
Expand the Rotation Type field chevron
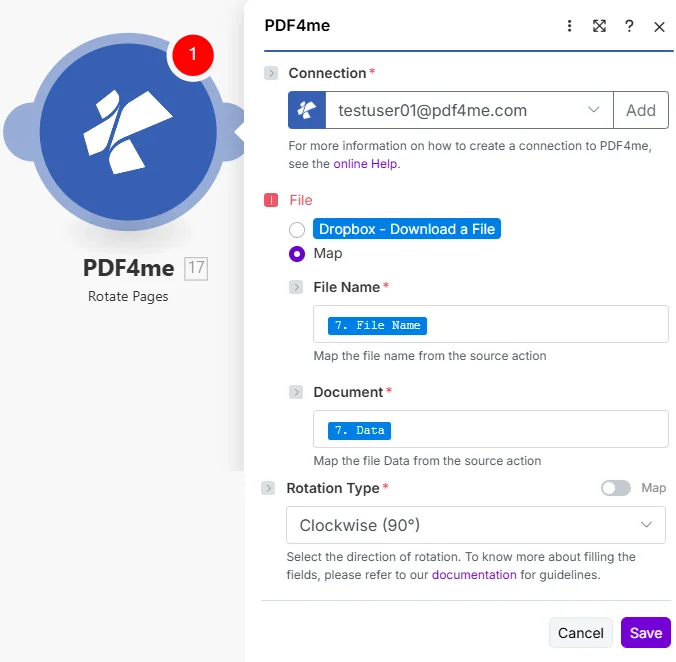pyautogui.click(x=268, y=488)
